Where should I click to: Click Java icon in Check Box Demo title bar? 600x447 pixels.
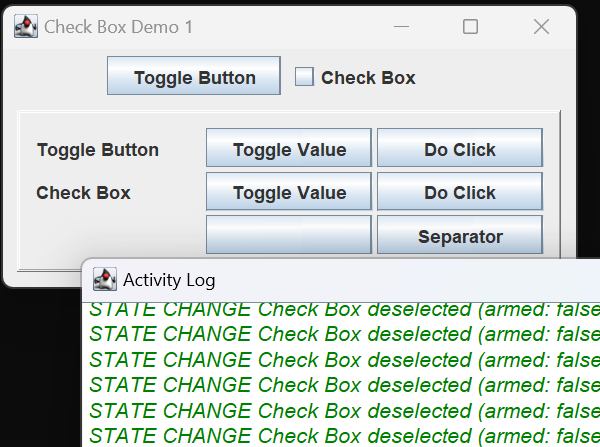pyautogui.click(x=26, y=27)
